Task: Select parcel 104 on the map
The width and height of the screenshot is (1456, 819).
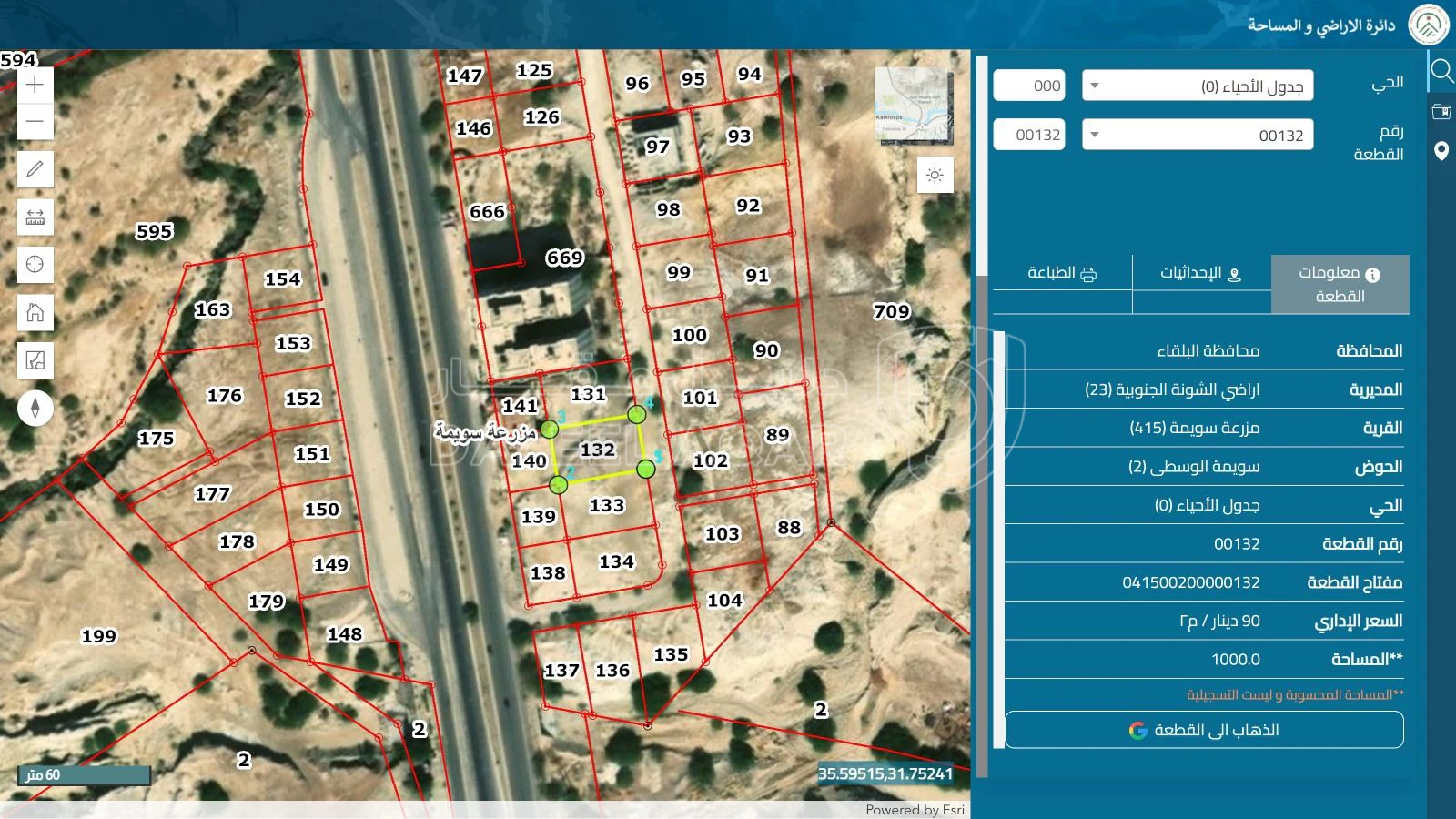Action: (x=725, y=601)
